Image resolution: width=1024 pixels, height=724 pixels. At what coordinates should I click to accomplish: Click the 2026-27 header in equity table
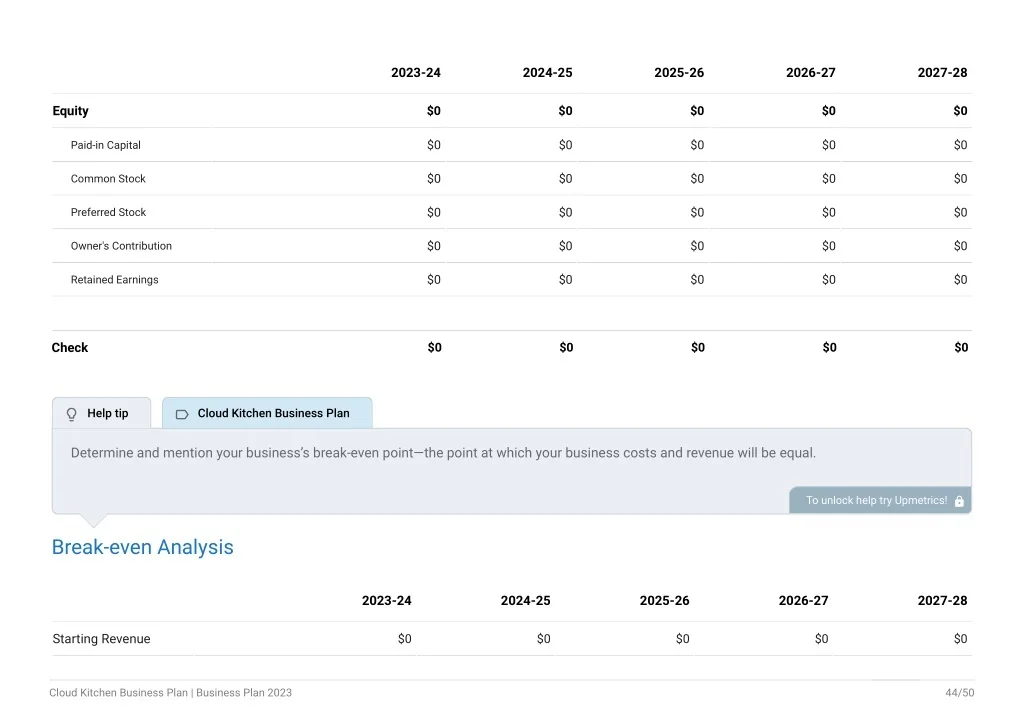810,72
